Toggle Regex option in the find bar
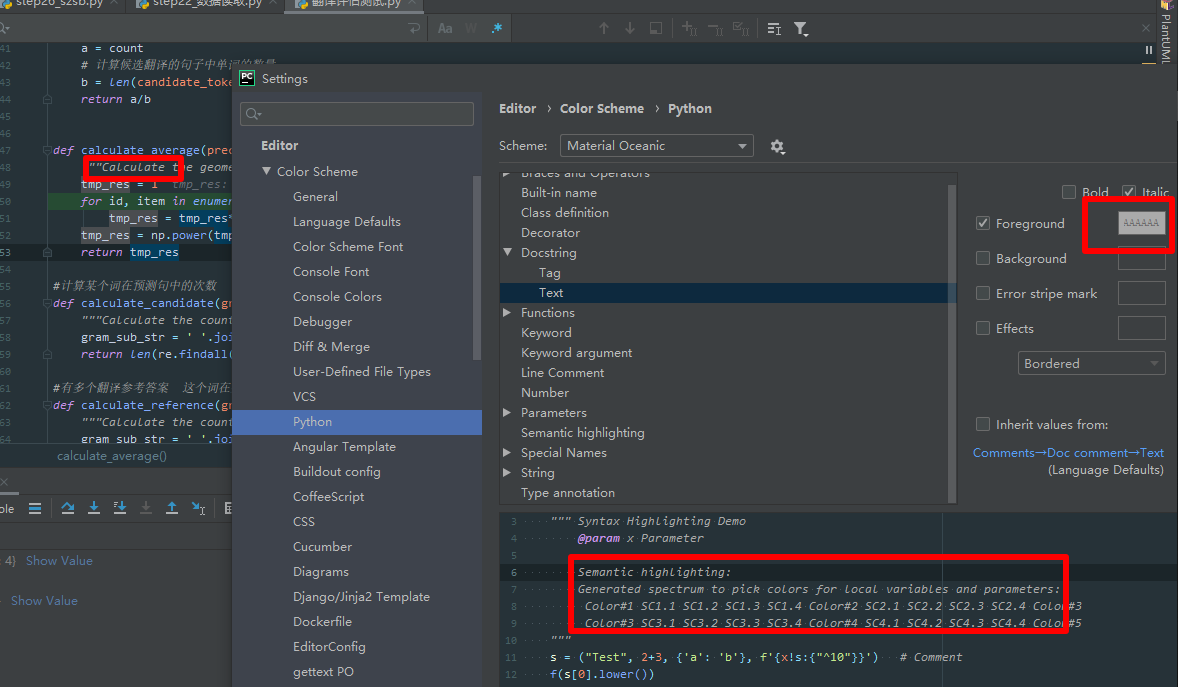This screenshot has width=1178, height=687. coord(497,29)
